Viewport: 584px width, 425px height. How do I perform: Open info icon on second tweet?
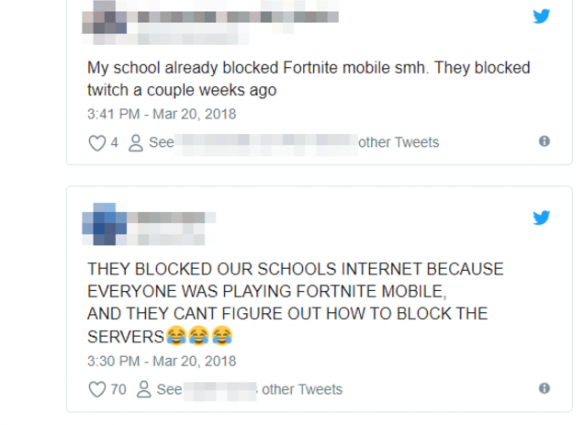click(x=544, y=388)
